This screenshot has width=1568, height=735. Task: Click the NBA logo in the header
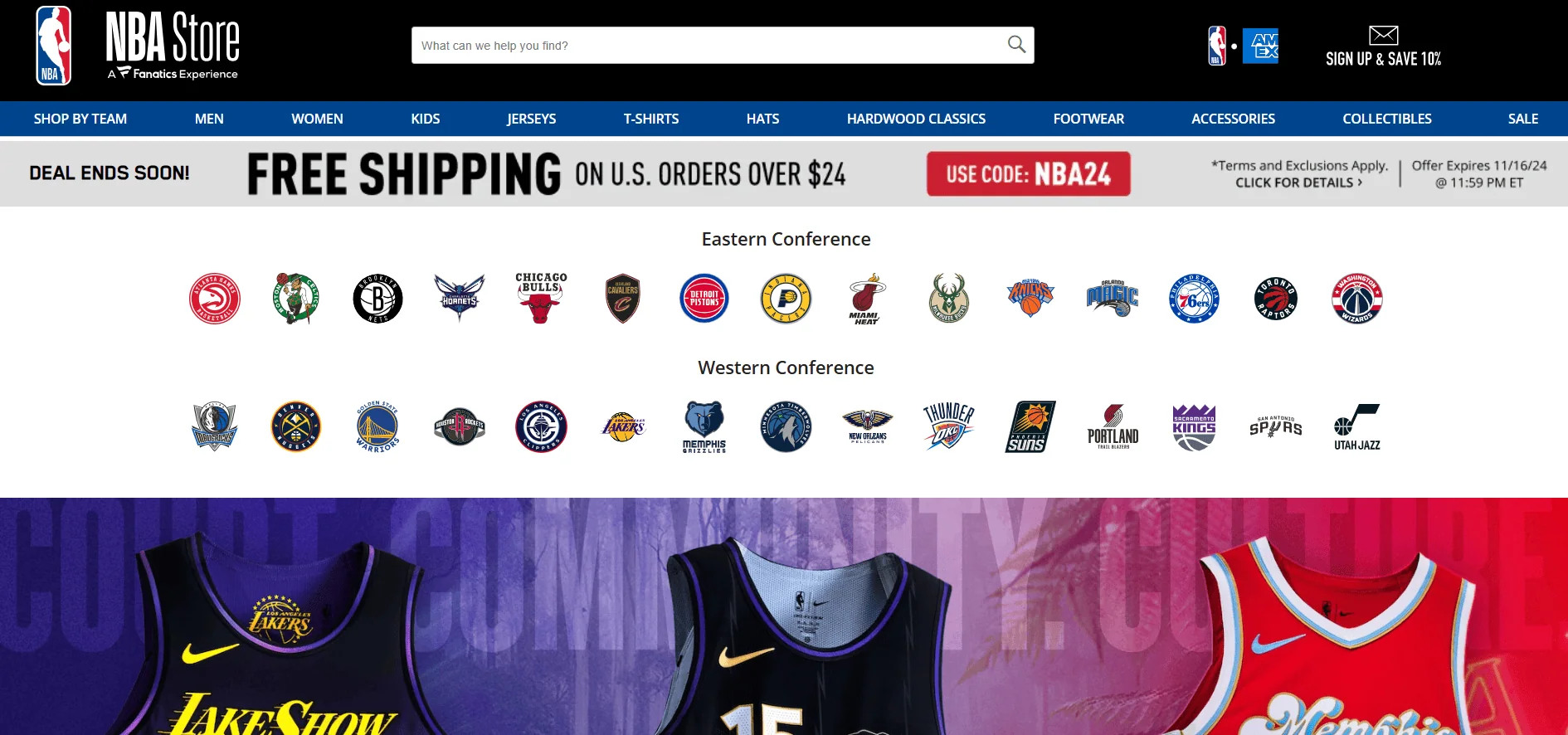pyautogui.click(x=54, y=46)
